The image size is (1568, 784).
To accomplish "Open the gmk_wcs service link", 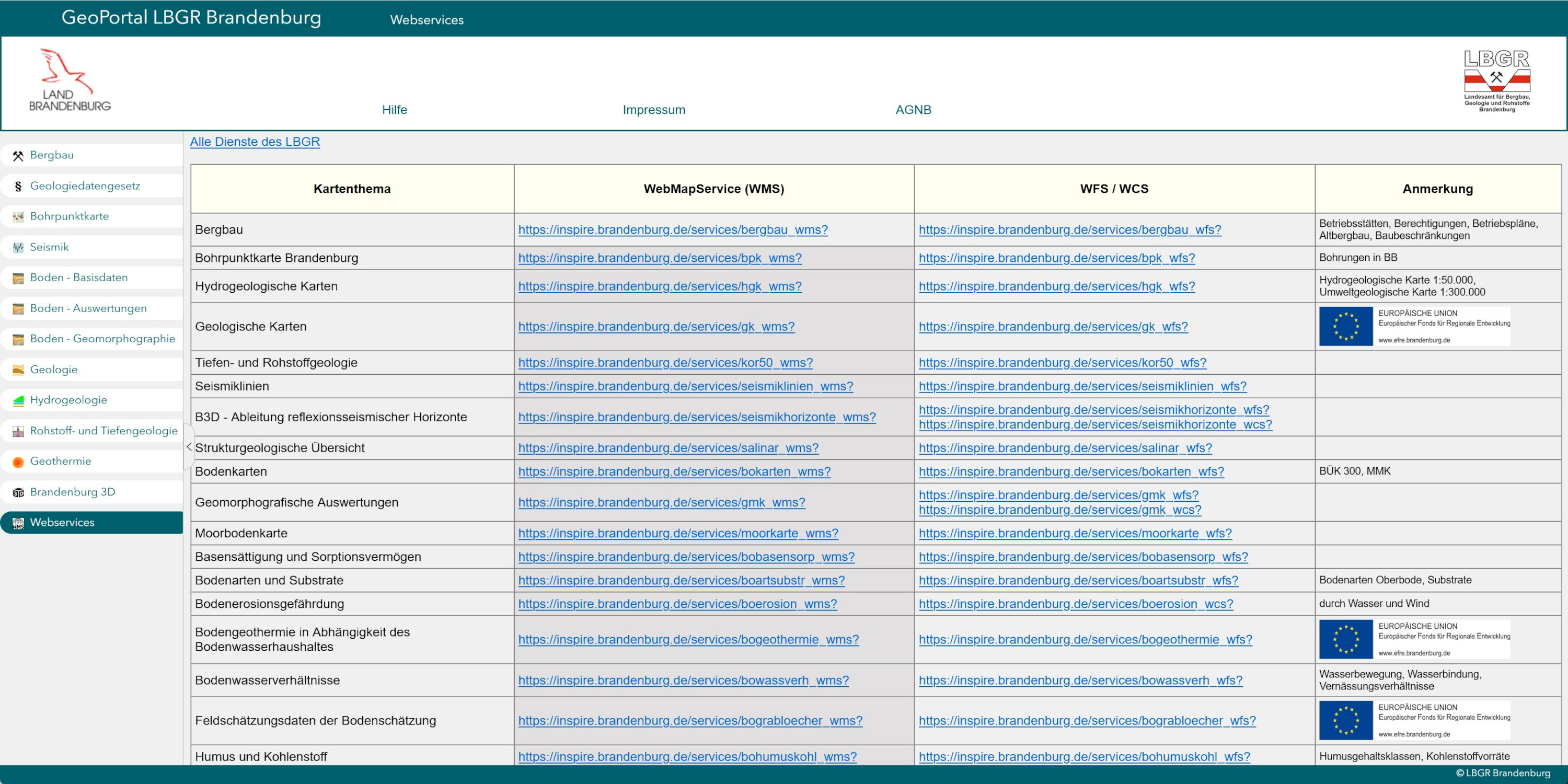I will click(x=1060, y=510).
